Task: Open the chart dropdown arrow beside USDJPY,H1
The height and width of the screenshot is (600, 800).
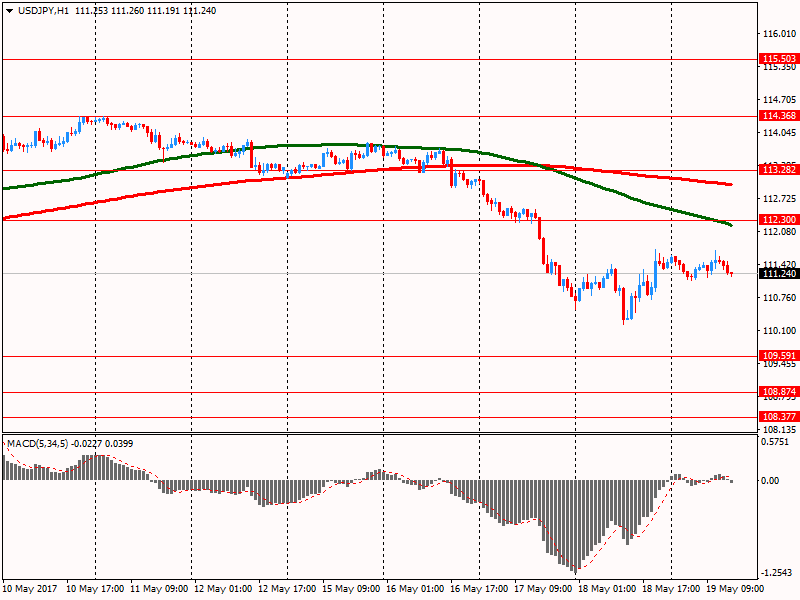Action: 9,11
